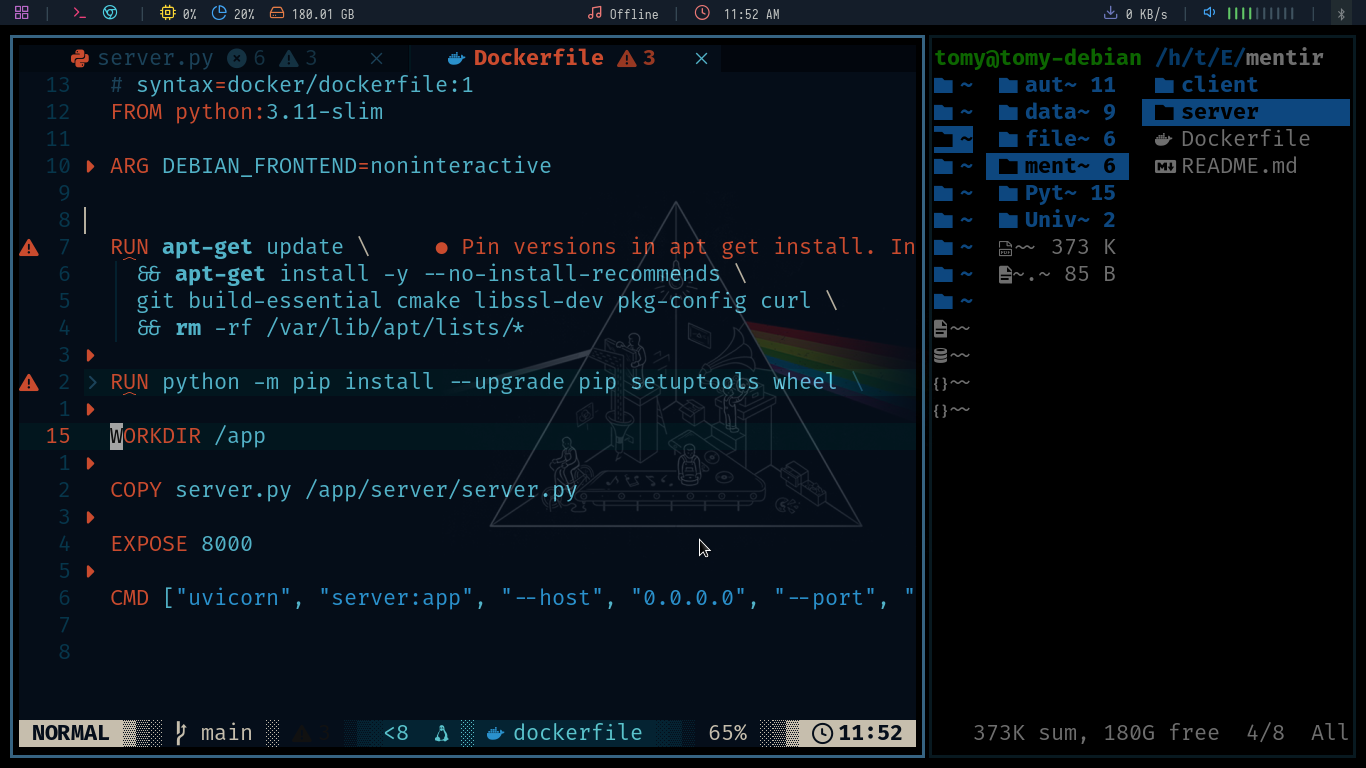Toggle fold marker directly above WORKDIR line
1366x768 pixels.
click(90, 409)
